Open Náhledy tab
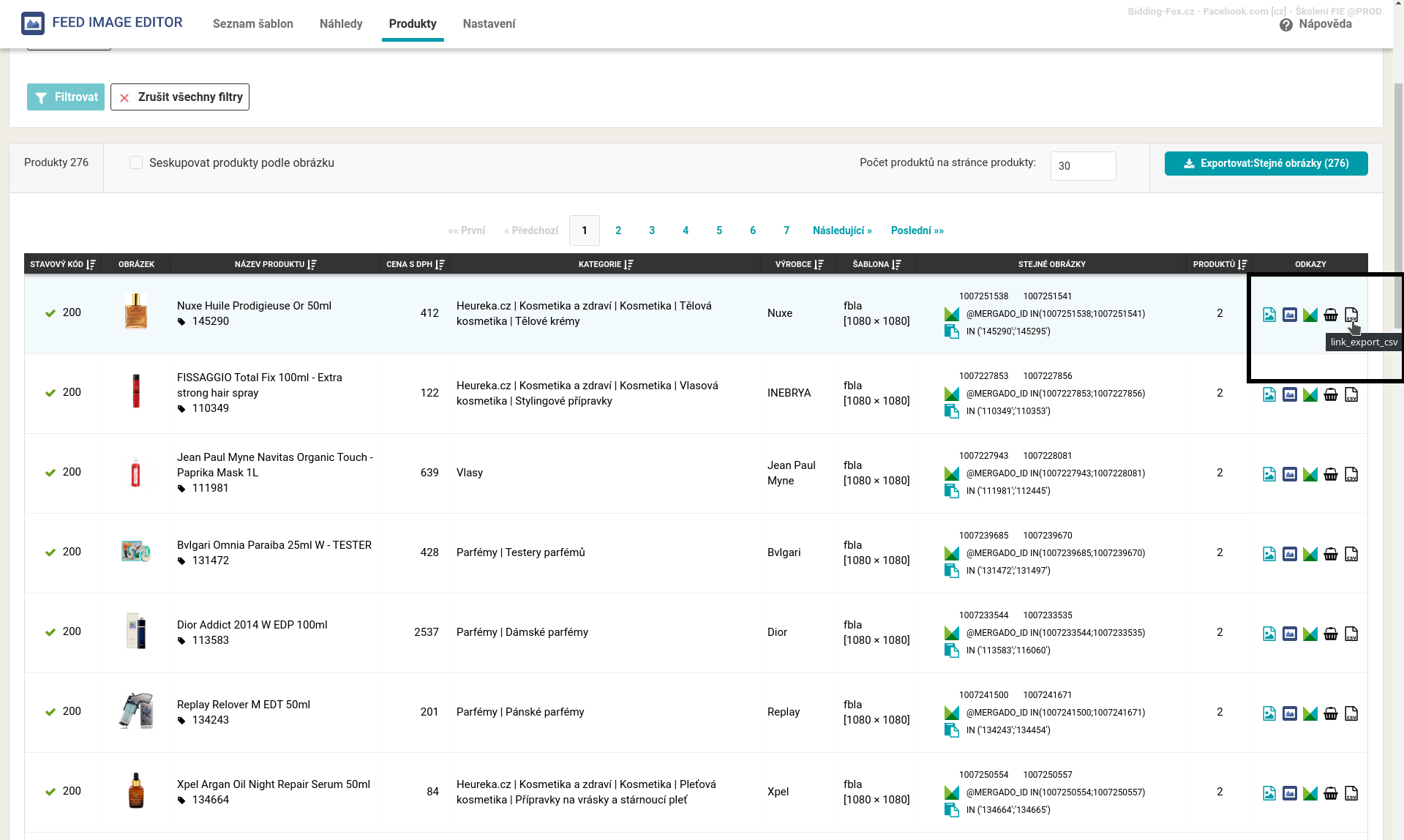Viewport: 1404px width, 840px height. coord(341,23)
